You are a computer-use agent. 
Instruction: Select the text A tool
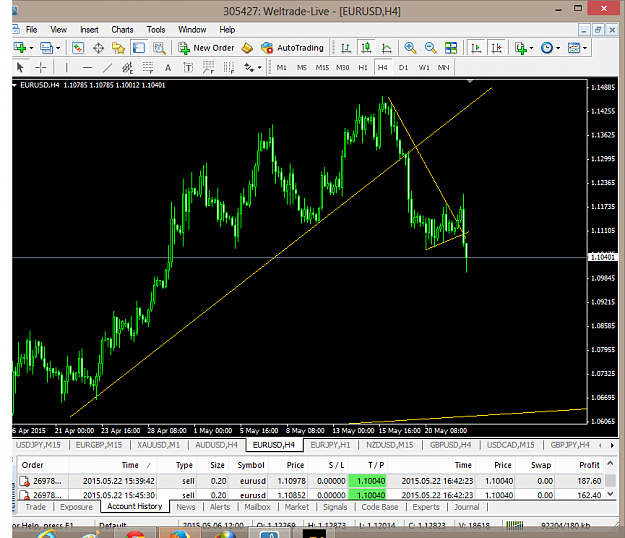(x=168, y=68)
